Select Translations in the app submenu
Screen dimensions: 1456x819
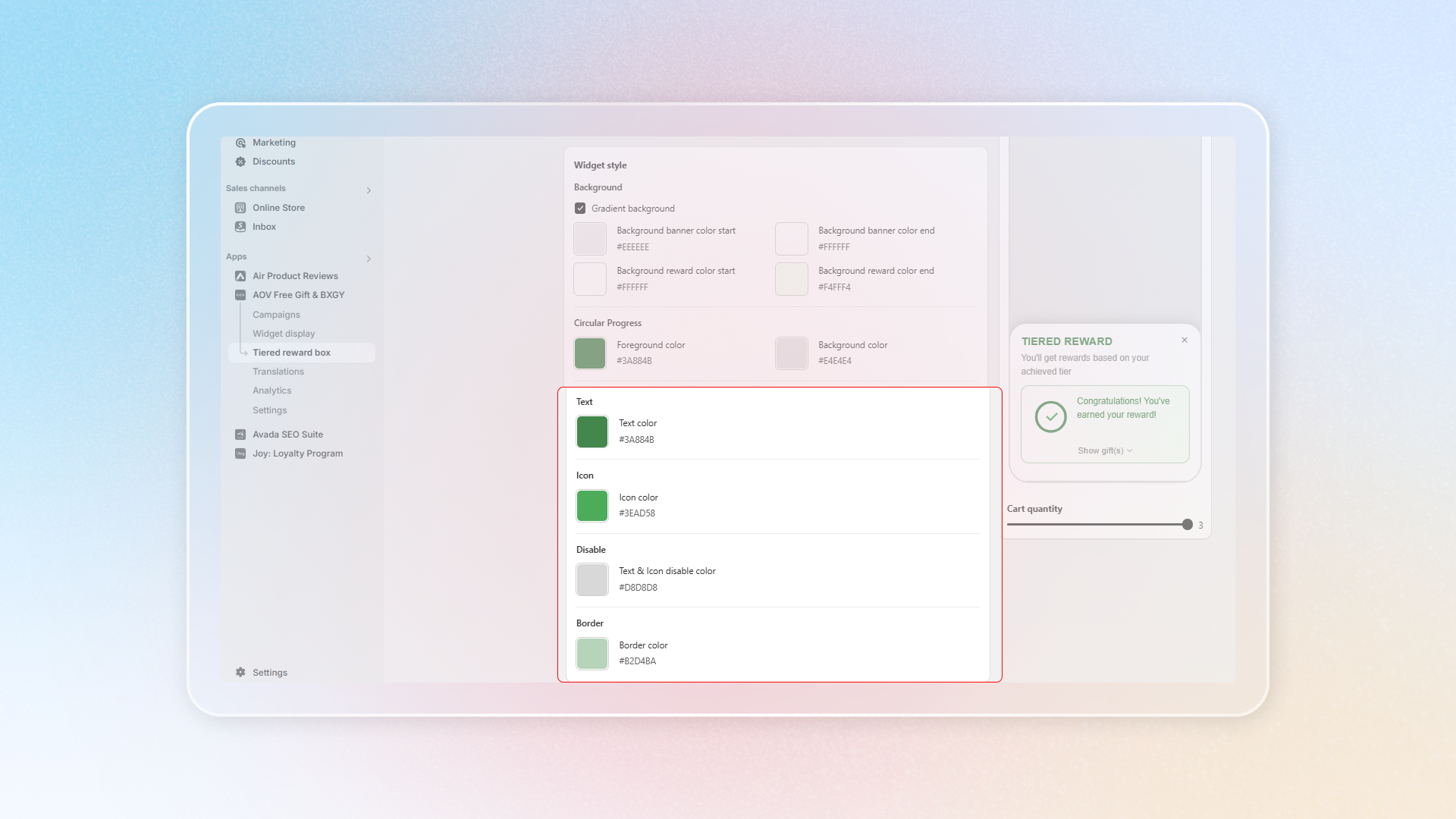(x=278, y=372)
